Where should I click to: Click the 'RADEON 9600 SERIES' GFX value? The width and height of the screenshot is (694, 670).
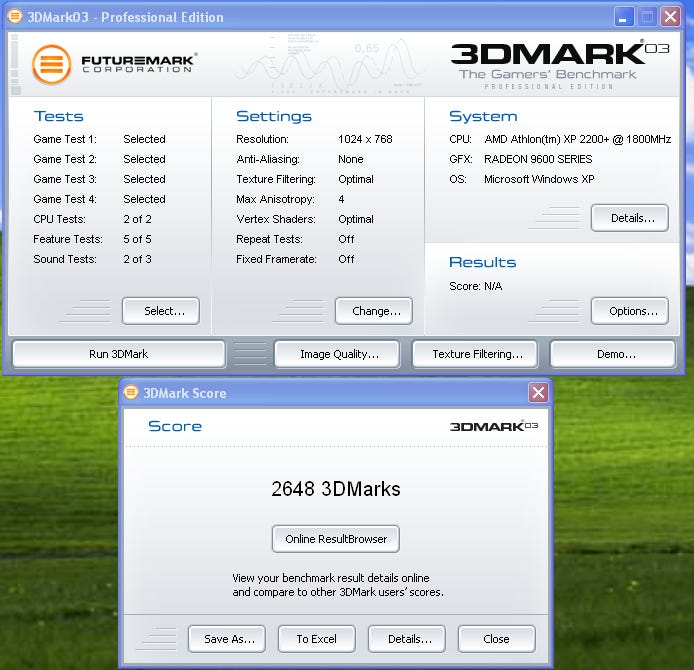tap(538, 159)
